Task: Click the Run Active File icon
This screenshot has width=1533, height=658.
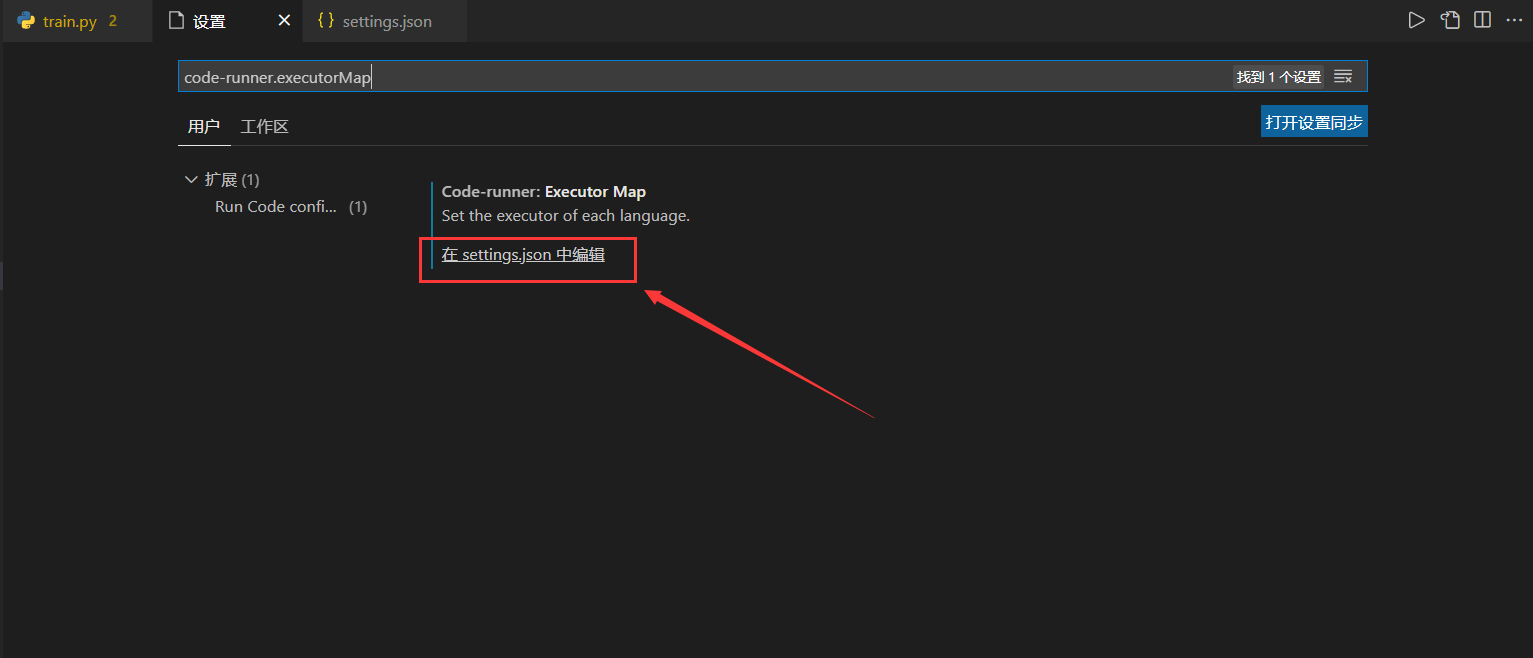Action: 1450,18
